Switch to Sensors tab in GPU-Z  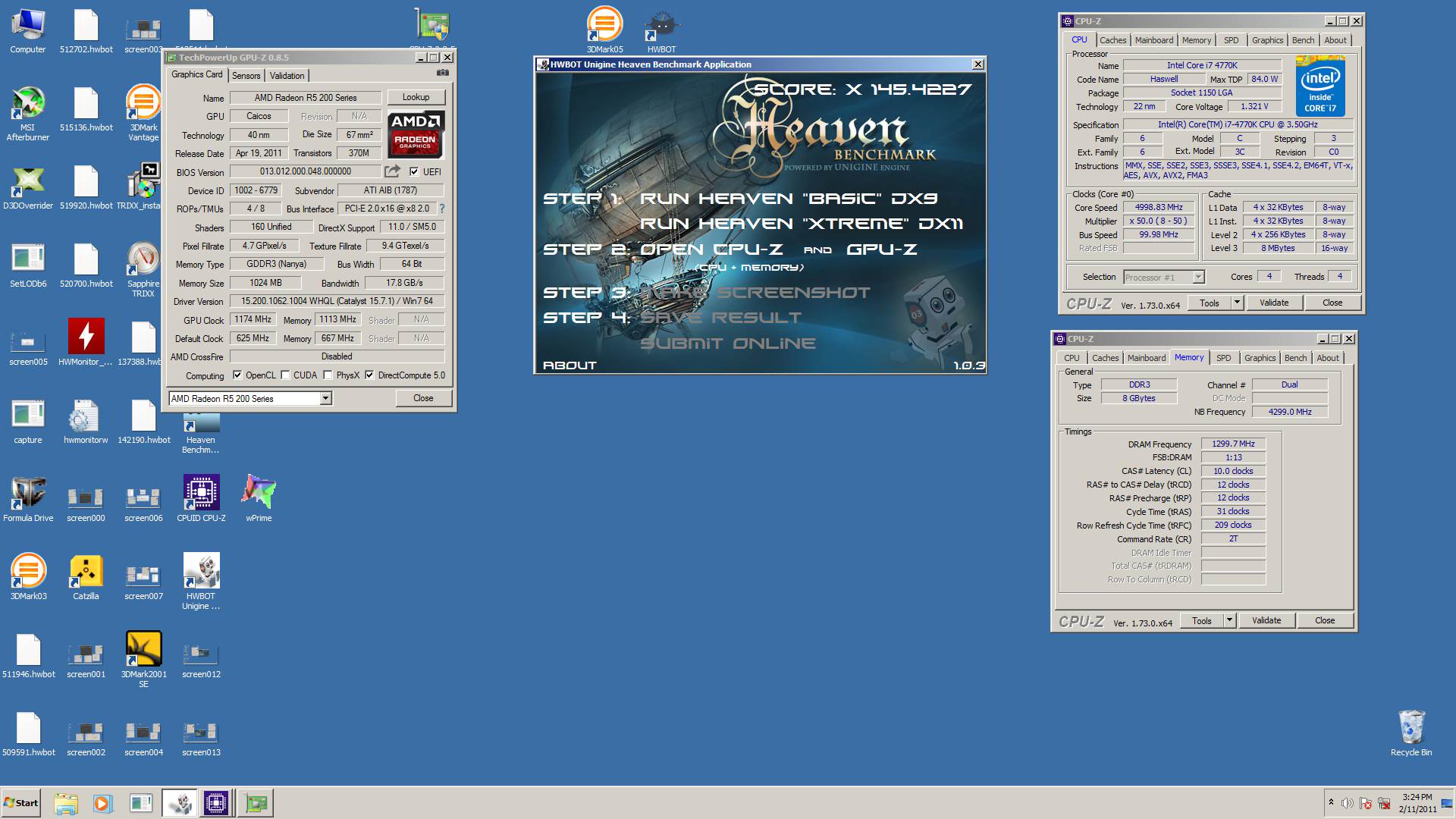pyautogui.click(x=246, y=75)
